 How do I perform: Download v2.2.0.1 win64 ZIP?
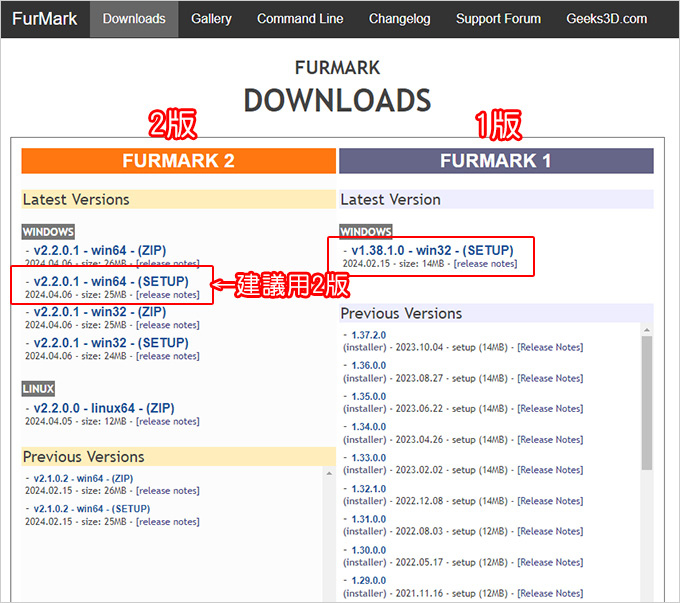coord(100,250)
